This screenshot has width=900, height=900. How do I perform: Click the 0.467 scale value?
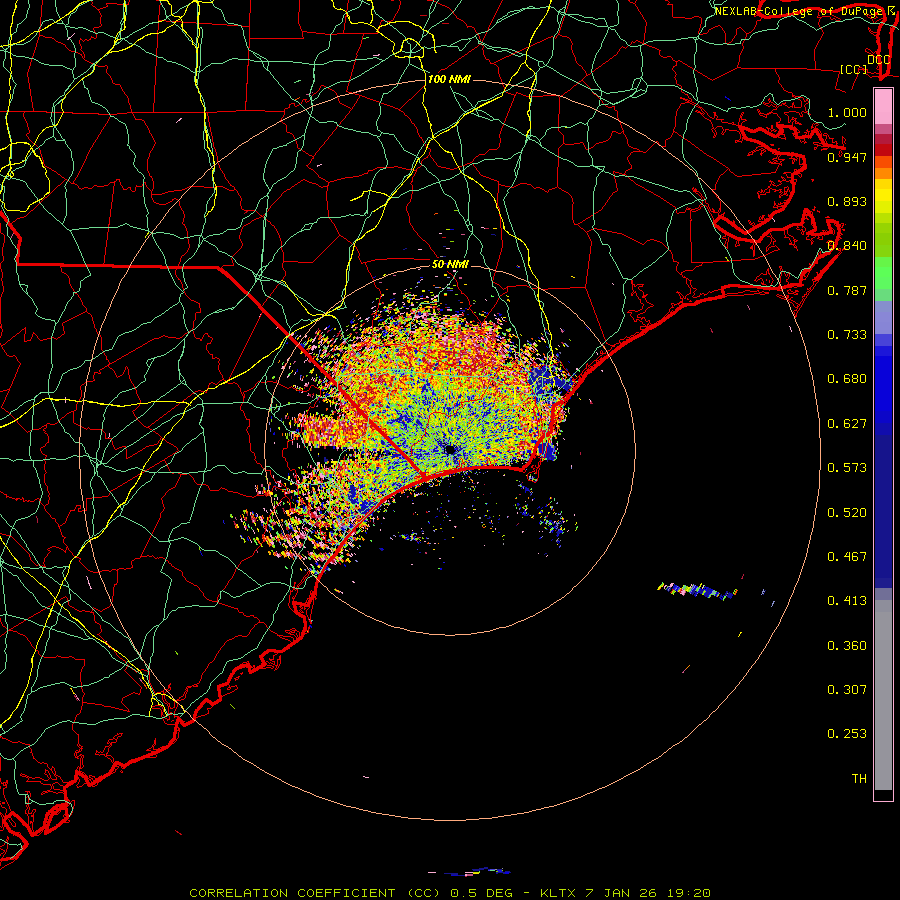tap(847, 557)
